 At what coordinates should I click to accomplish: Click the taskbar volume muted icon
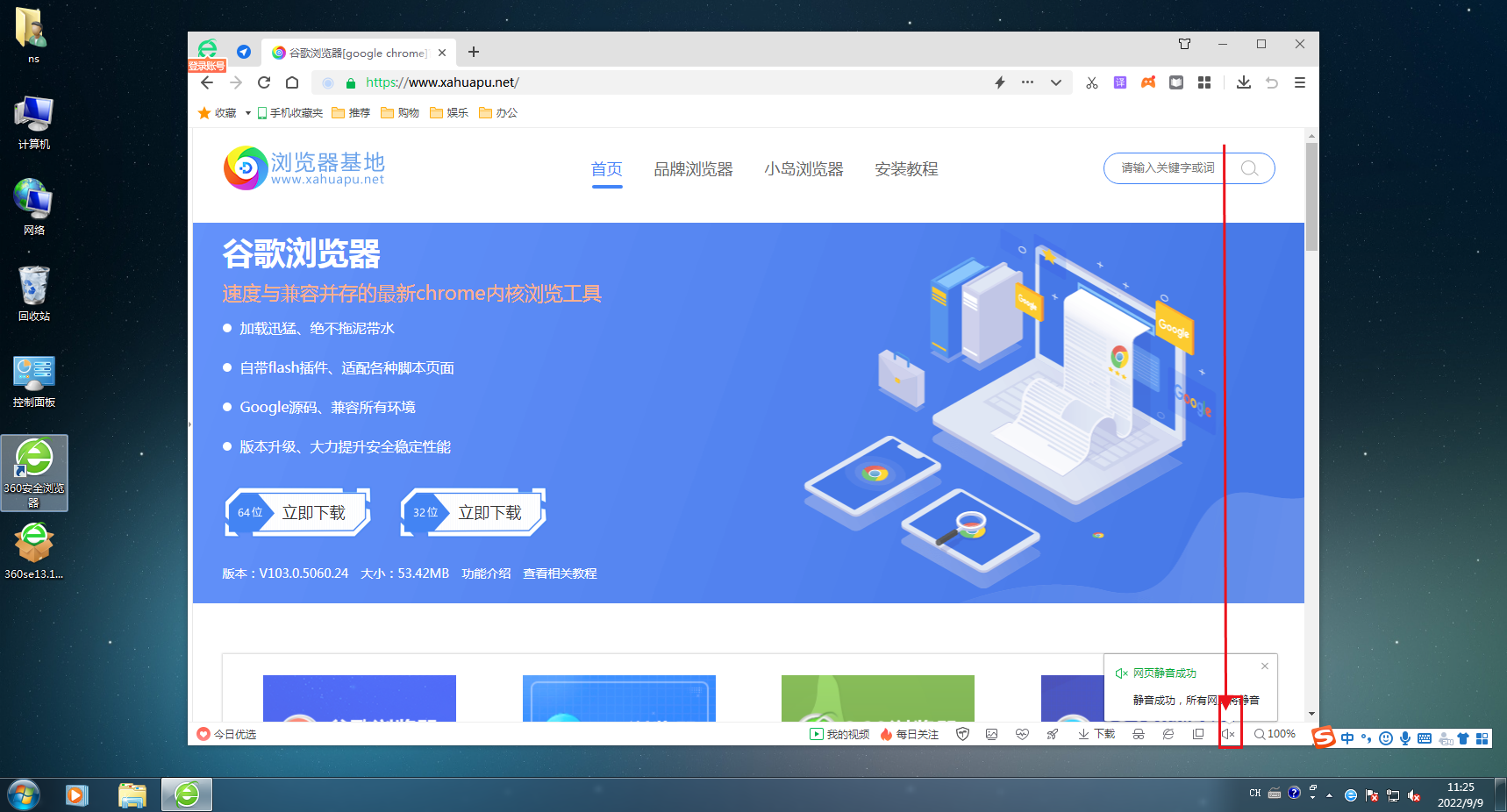click(1414, 795)
